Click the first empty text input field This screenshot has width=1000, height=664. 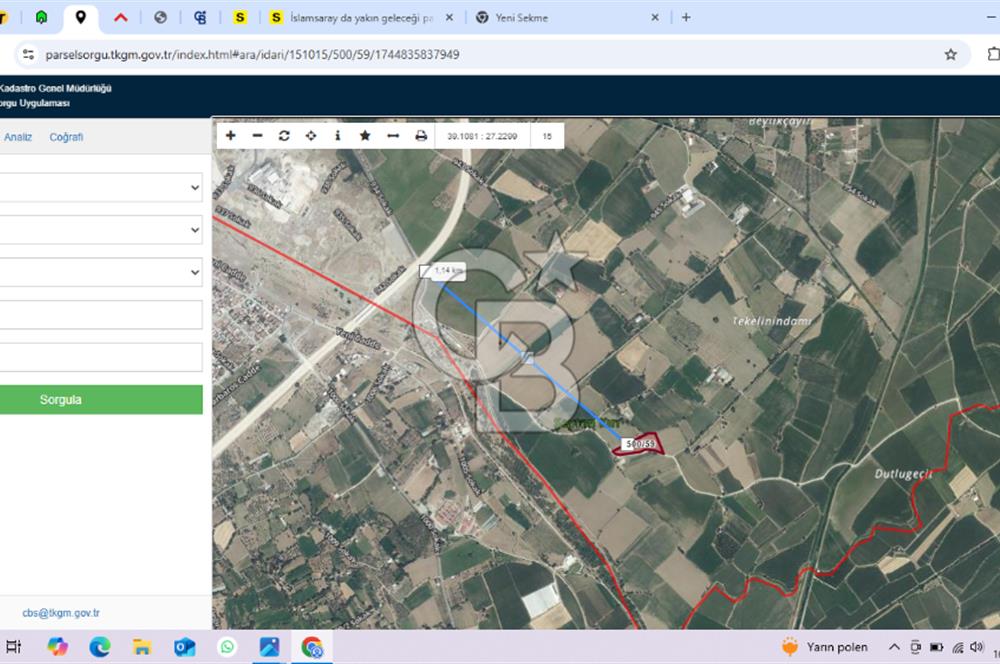100,315
